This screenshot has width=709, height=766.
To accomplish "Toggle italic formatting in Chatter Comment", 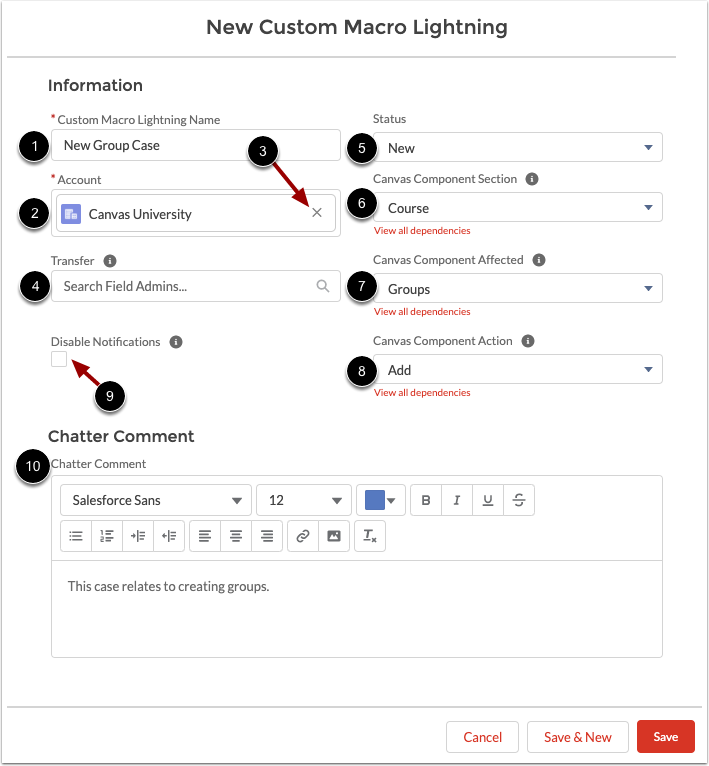I will click(457, 500).
